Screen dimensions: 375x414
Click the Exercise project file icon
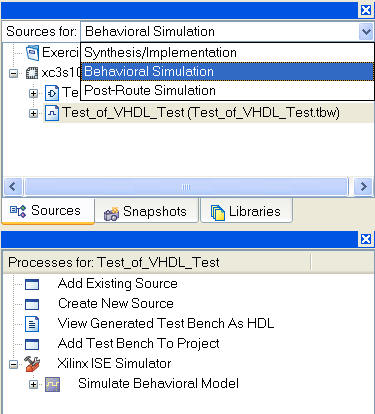(x=32, y=53)
